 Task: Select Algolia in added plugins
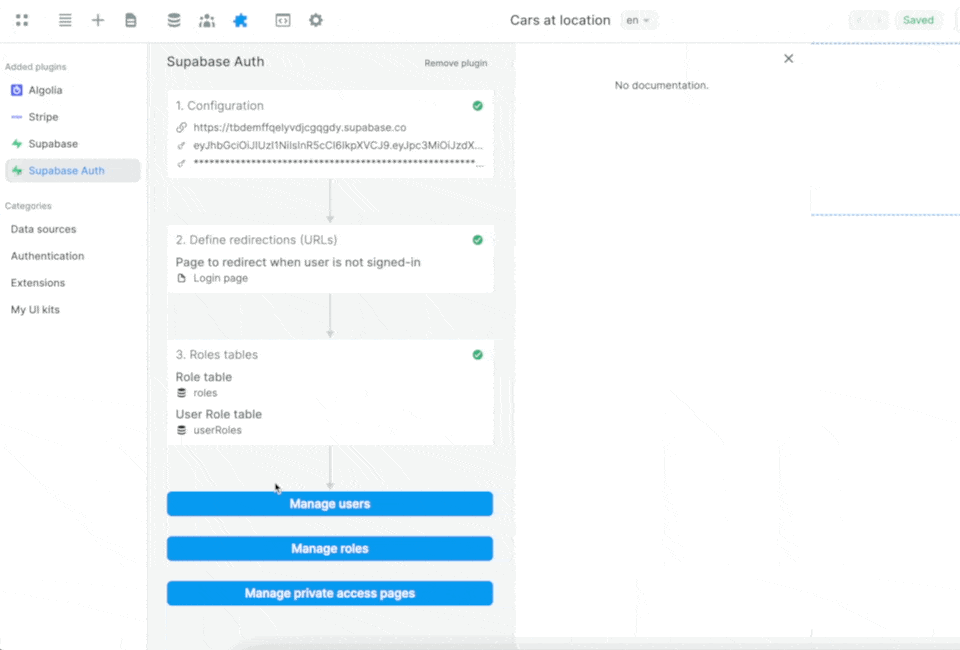pos(73,90)
